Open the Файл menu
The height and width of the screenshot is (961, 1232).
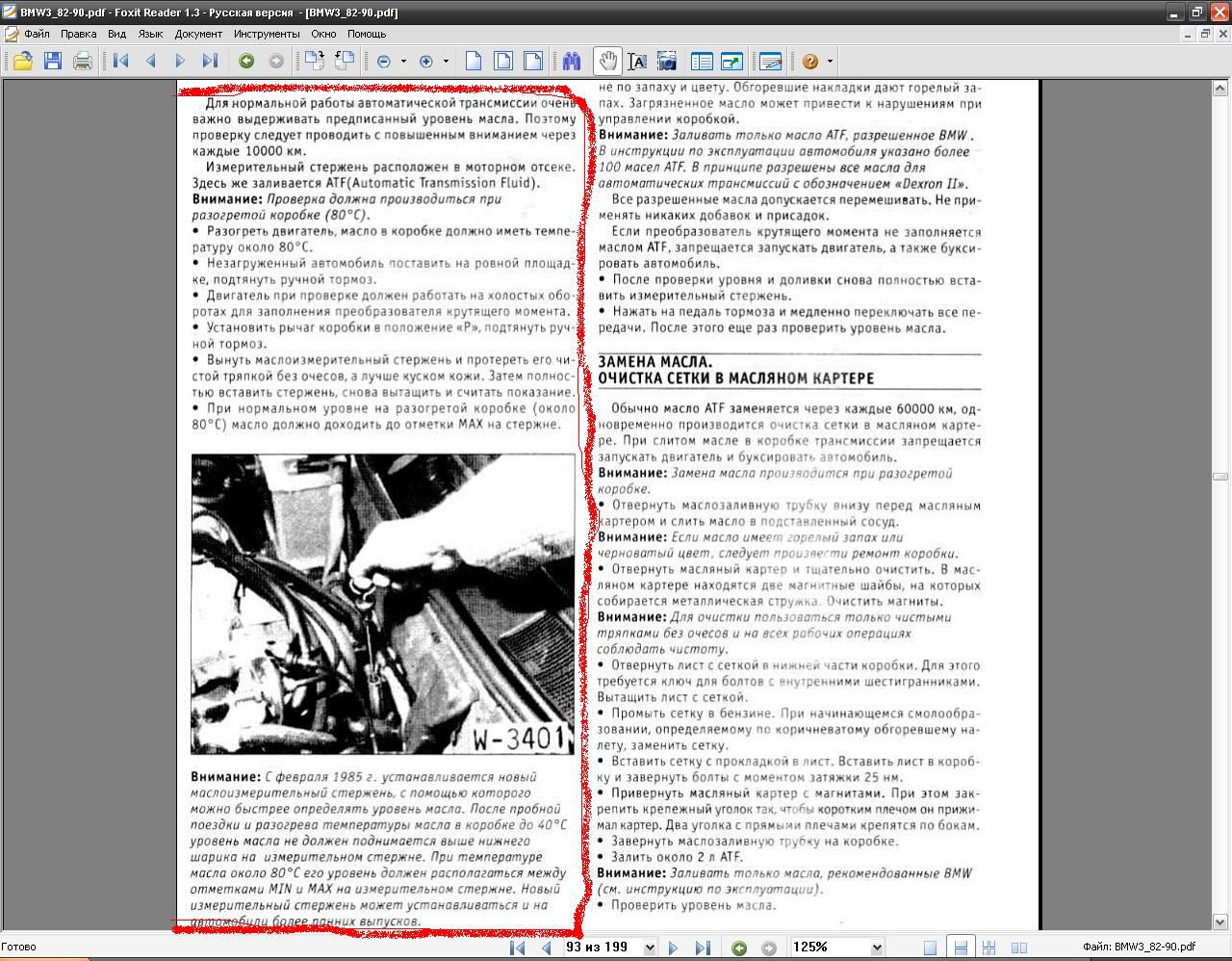pos(37,34)
